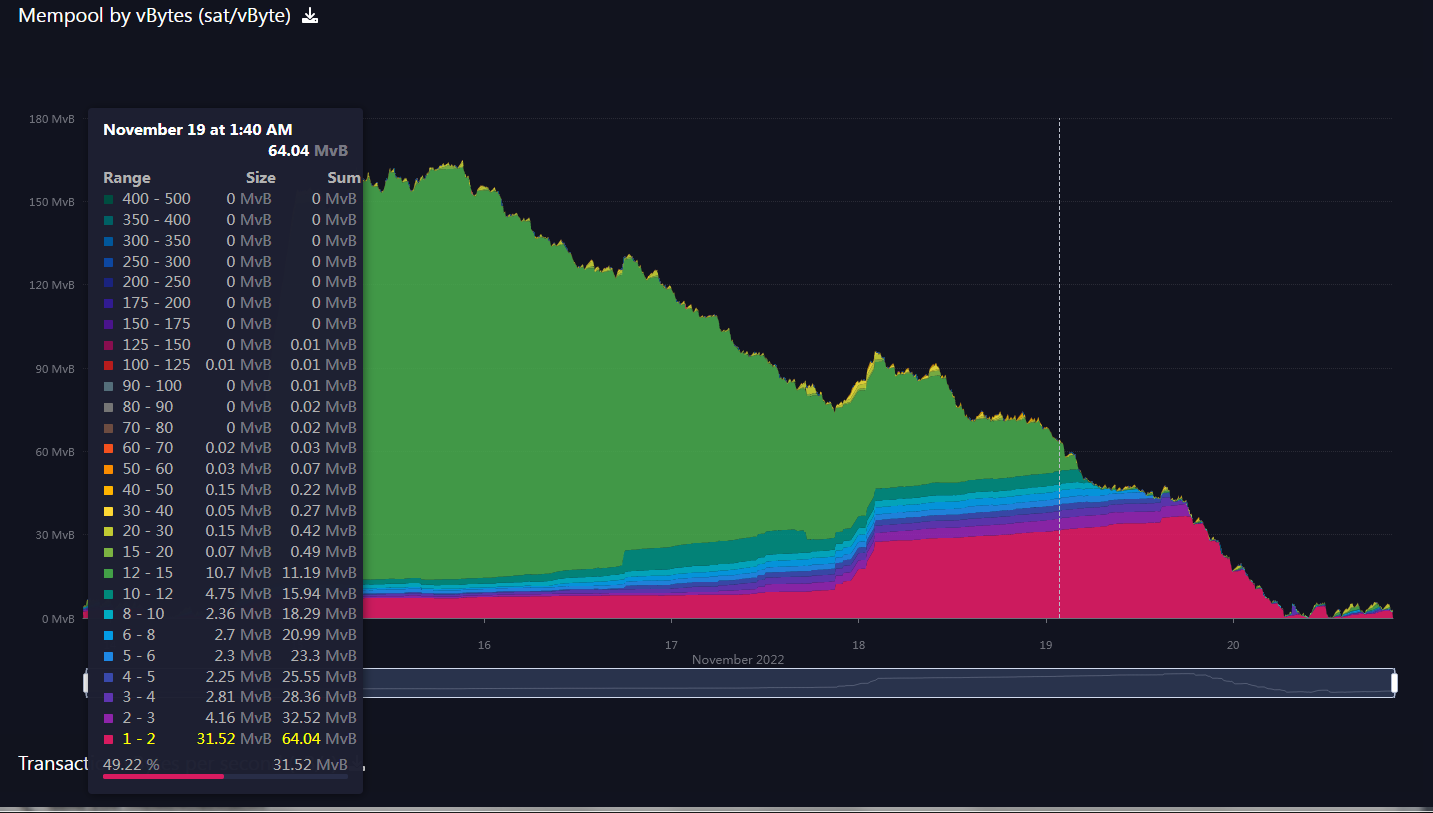Click the "150 - 175" range label
Viewport: 1433px width, 813px height.
coord(156,324)
